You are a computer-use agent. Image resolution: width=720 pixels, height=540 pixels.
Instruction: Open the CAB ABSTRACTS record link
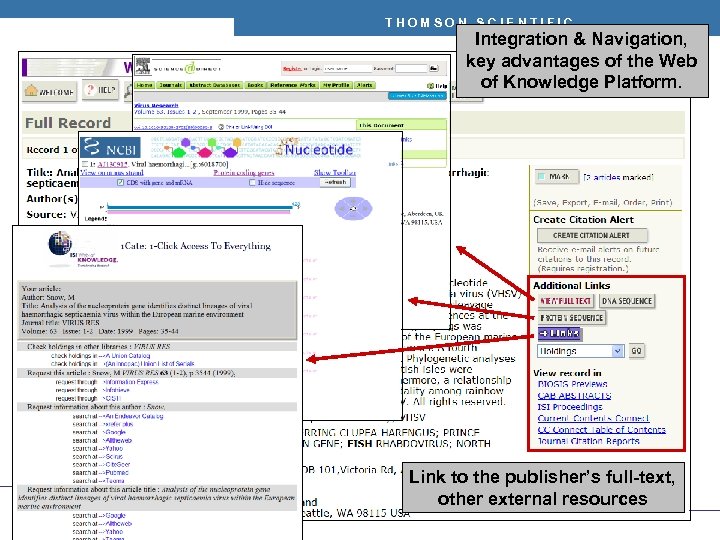pos(574,395)
